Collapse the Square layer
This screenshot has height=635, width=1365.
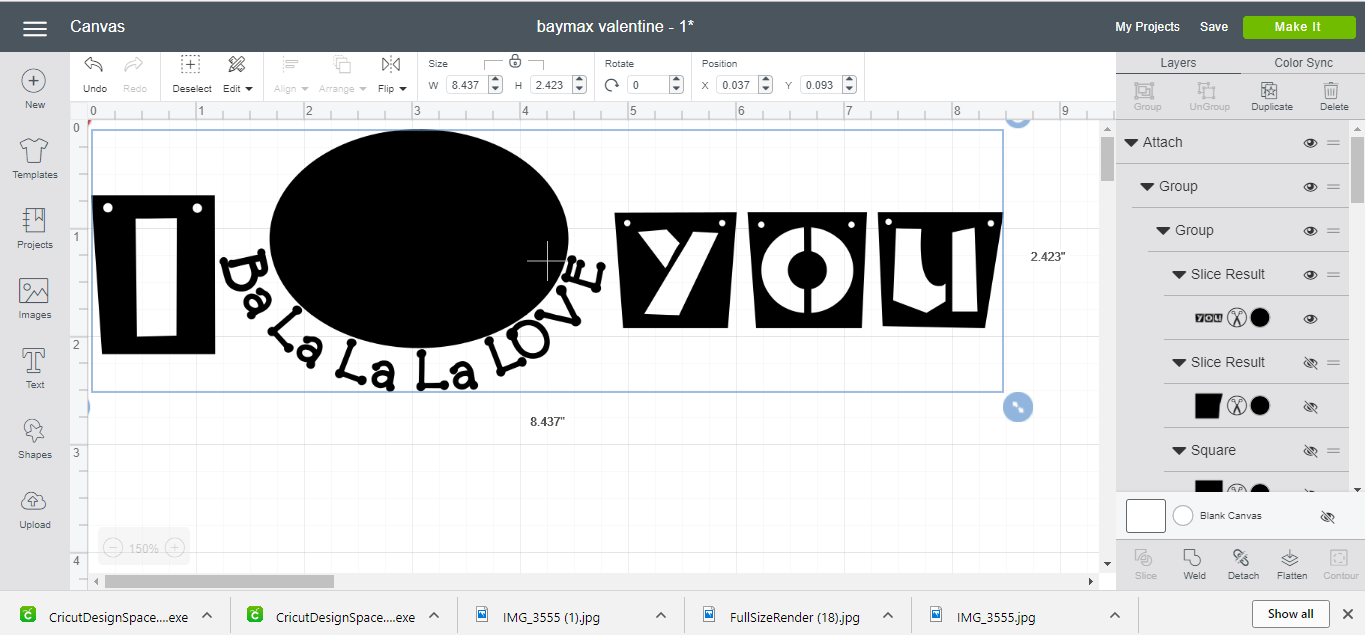[x=1180, y=451]
